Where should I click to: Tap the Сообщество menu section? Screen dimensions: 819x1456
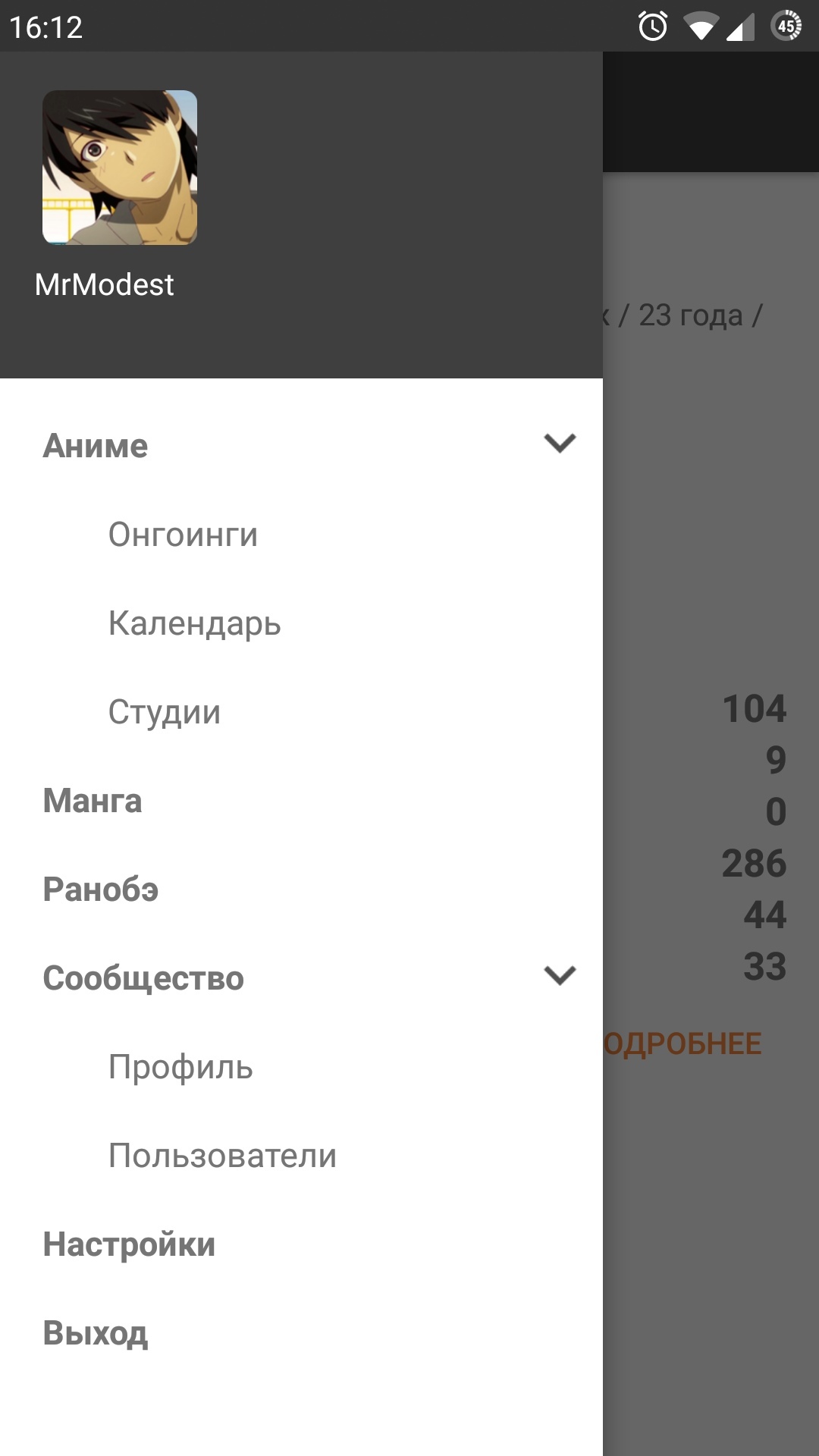pyautogui.click(x=143, y=978)
